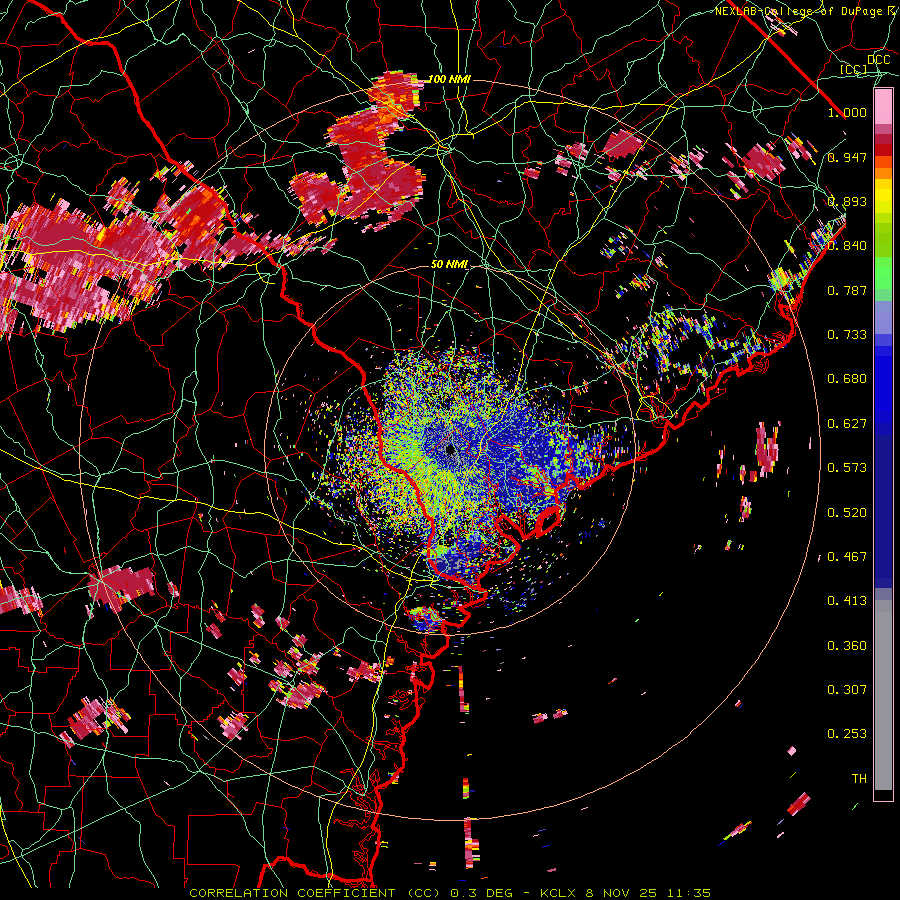Select the 0.627 scale value

point(847,424)
